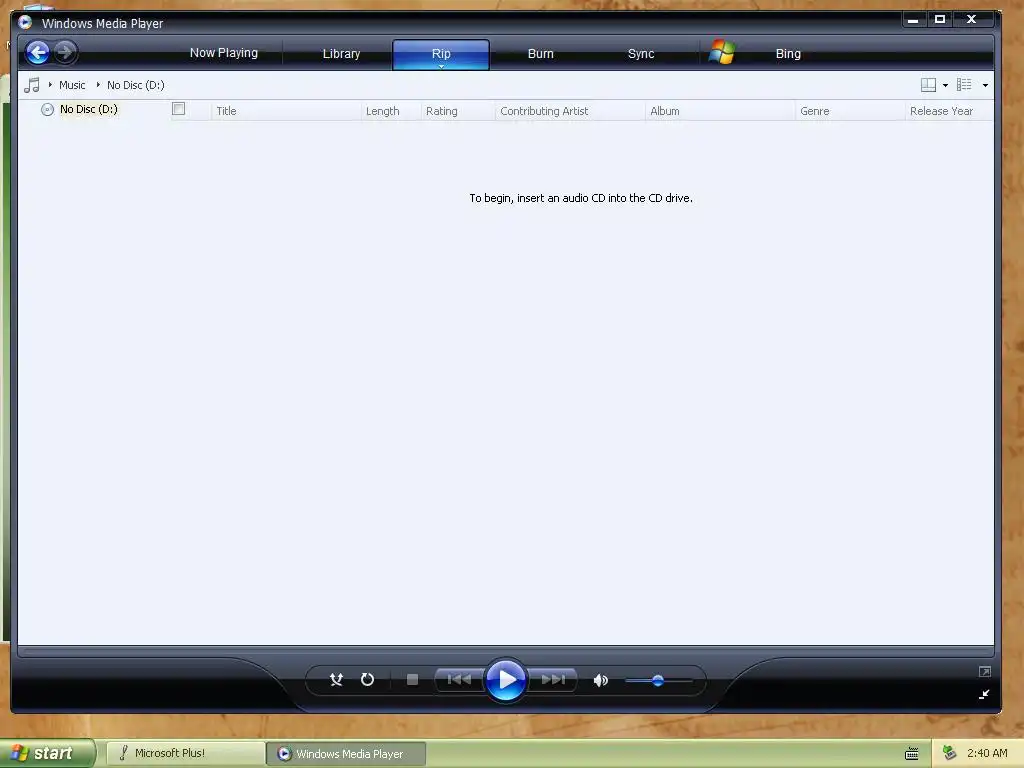
Task: Select No Disc (D:) in the sidebar
Action: (x=89, y=109)
